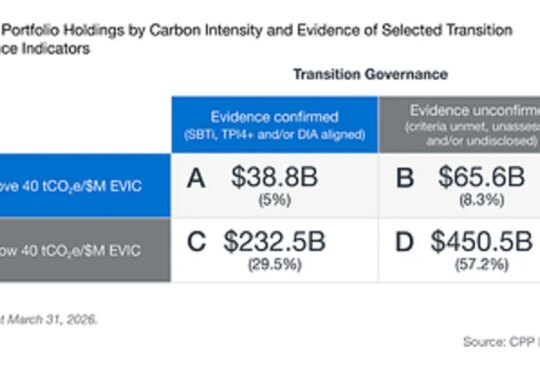Click the (57.2%) percentage label
Screen dimensions: 540x370
tap(482, 265)
